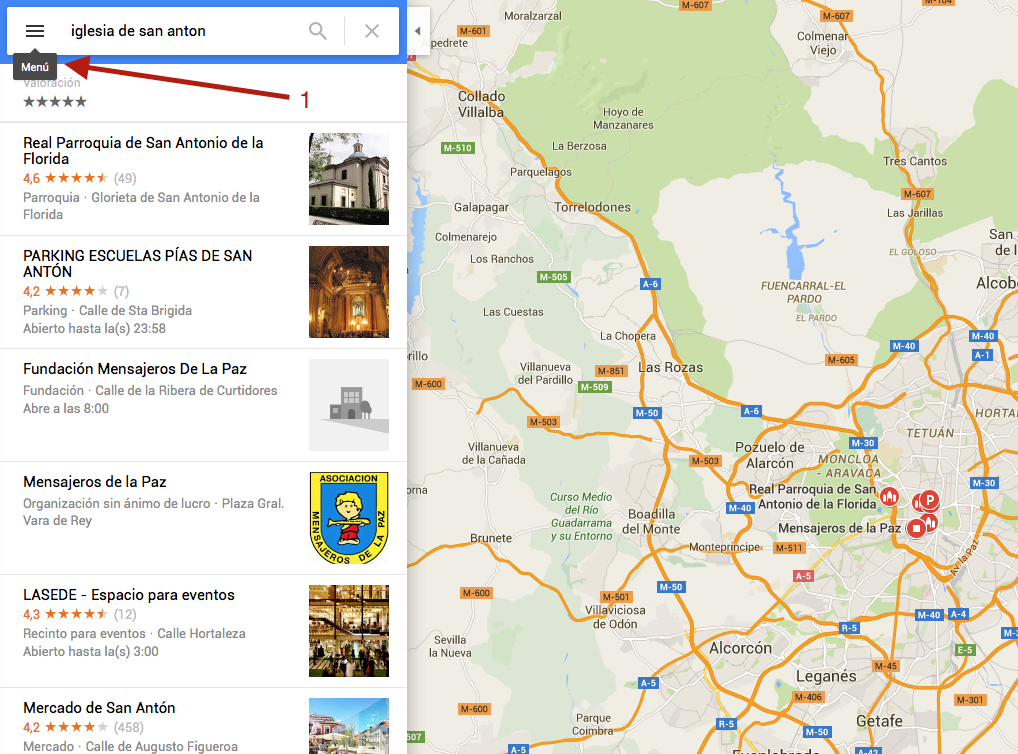Click the Brunete map label
The height and width of the screenshot is (754, 1018).
click(491, 538)
